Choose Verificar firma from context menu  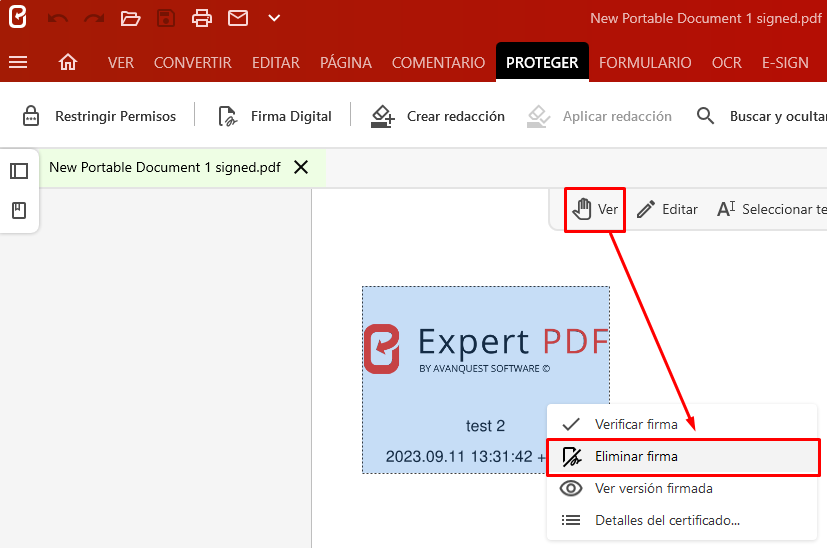click(x=682, y=424)
